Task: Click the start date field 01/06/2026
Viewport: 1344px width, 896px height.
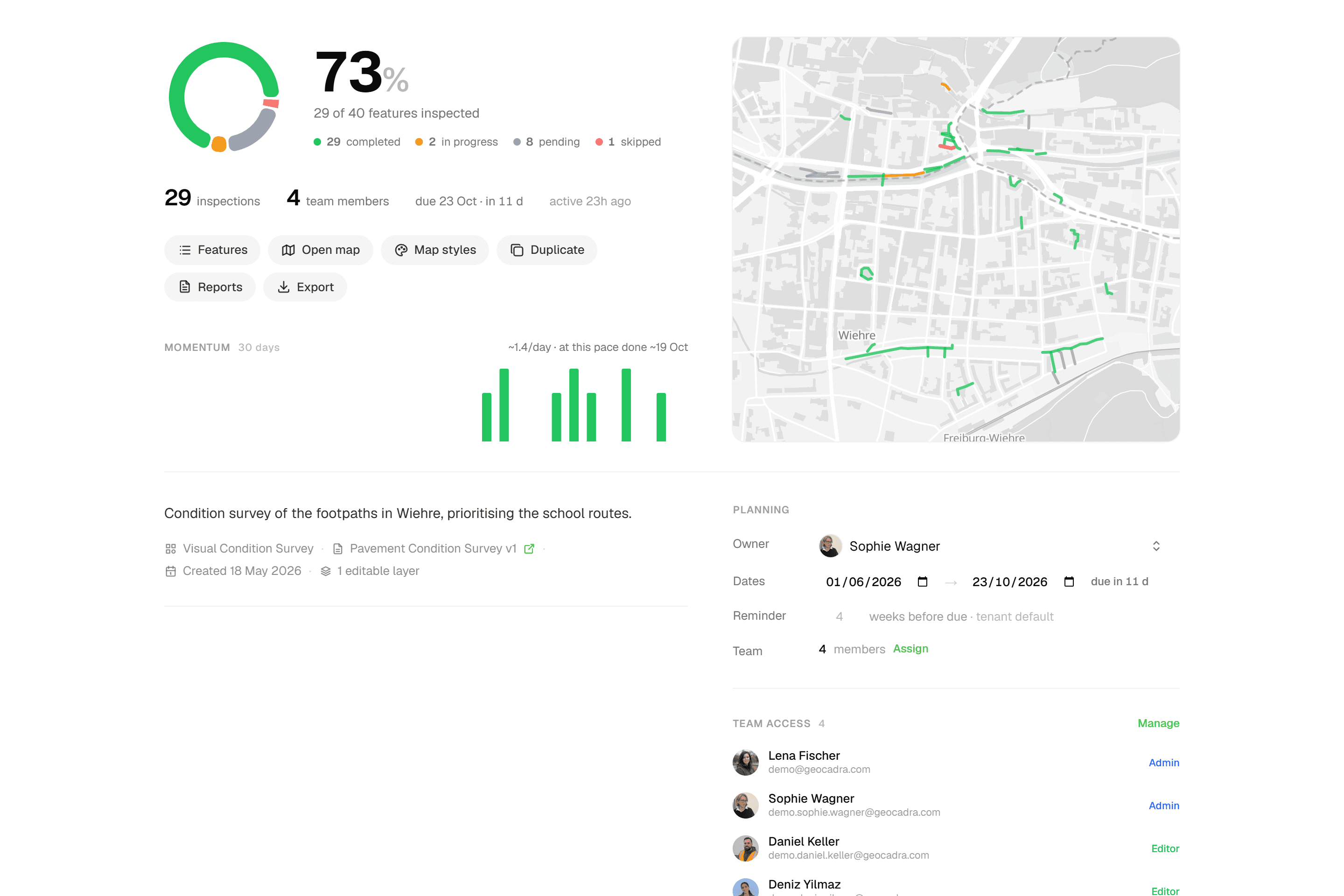Action: click(x=863, y=582)
